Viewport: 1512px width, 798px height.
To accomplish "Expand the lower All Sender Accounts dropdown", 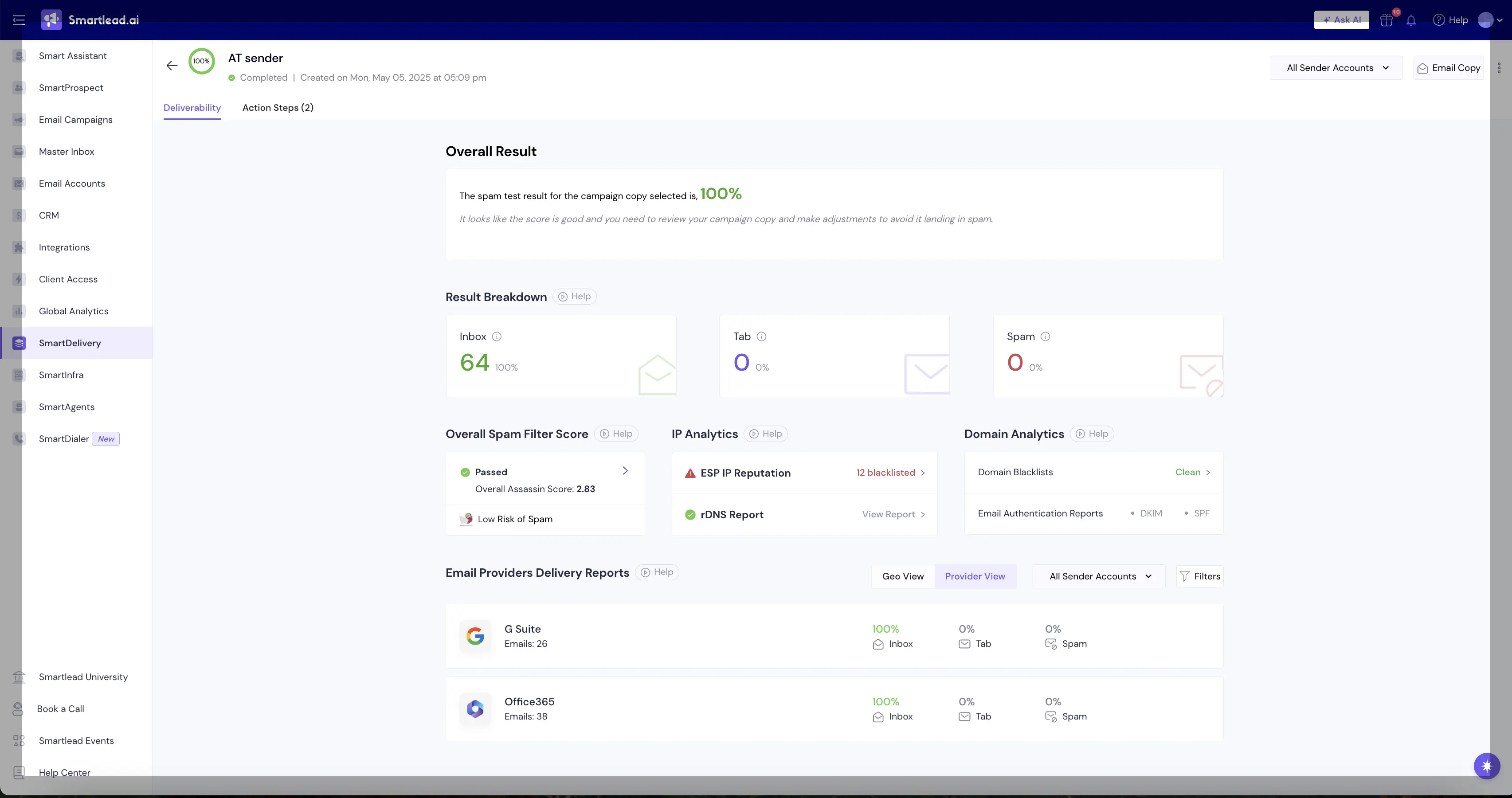I will pyautogui.click(x=1099, y=577).
